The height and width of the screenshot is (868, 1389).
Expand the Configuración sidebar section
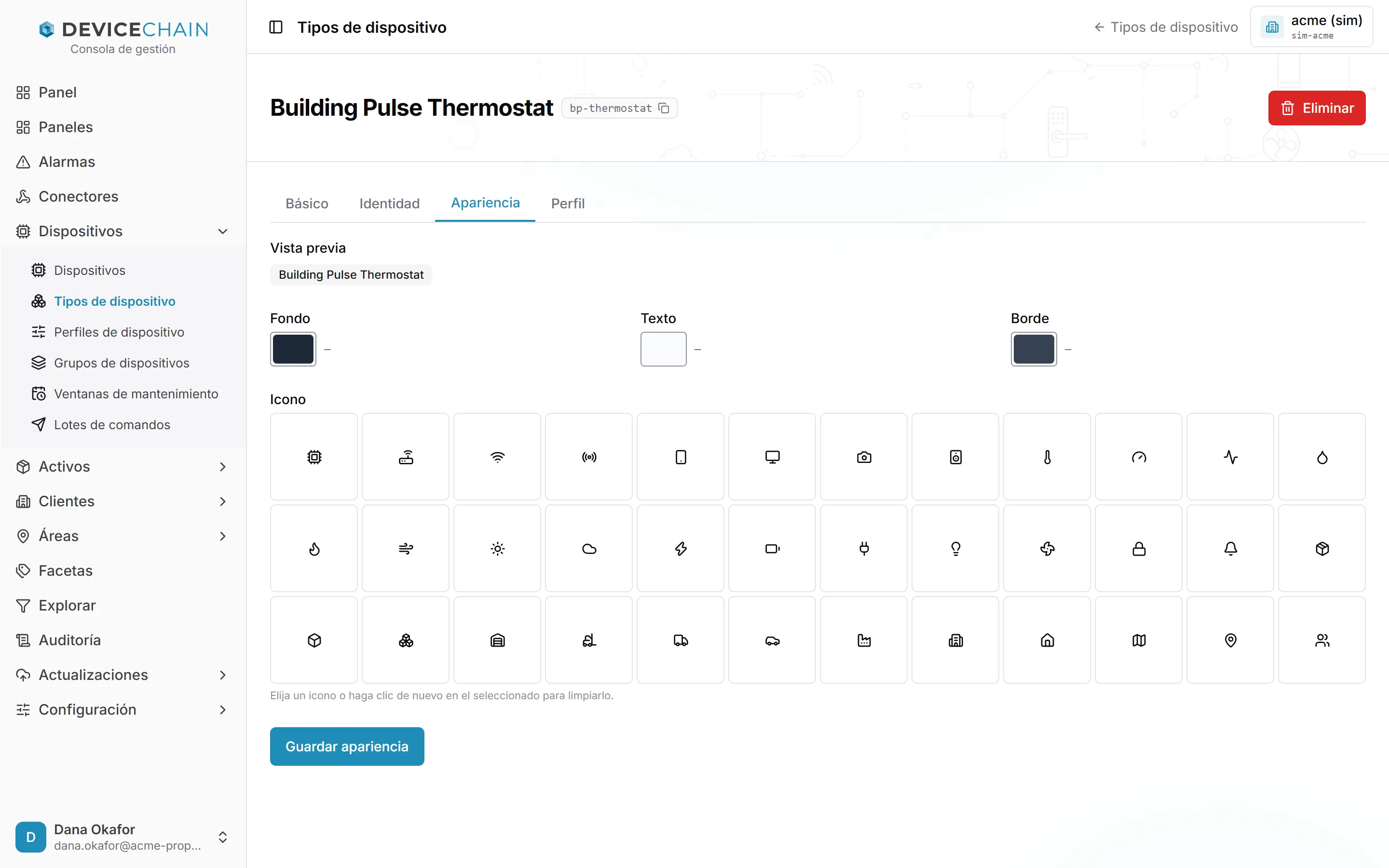point(122,709)
